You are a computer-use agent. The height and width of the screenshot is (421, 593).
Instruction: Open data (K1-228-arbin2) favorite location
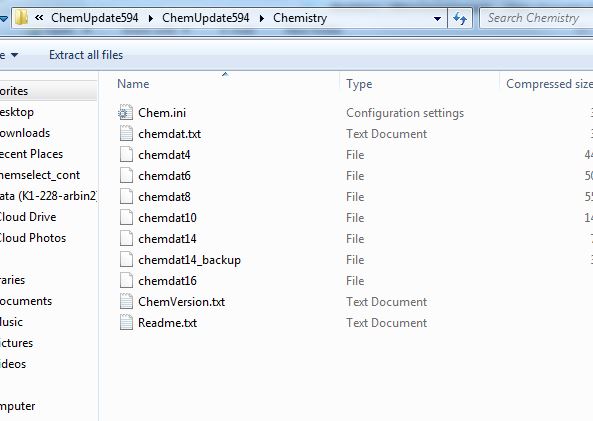[x=48, y=196]
